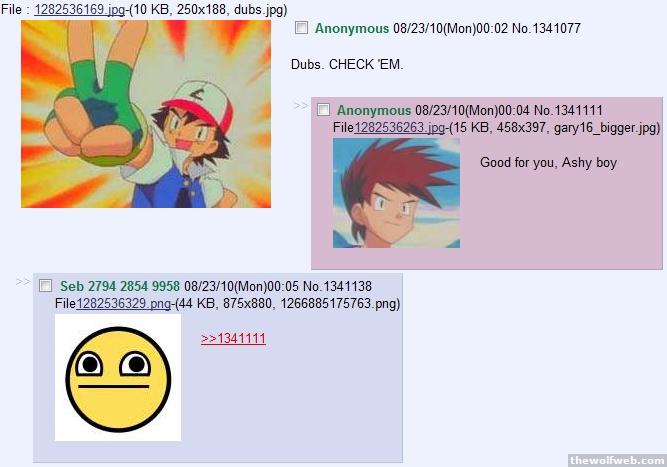Click the thewolfweb.com watermark
Image resolution: width=667 pixels, height=467 pixels.
pyautogui.click(x=617, y=460)
